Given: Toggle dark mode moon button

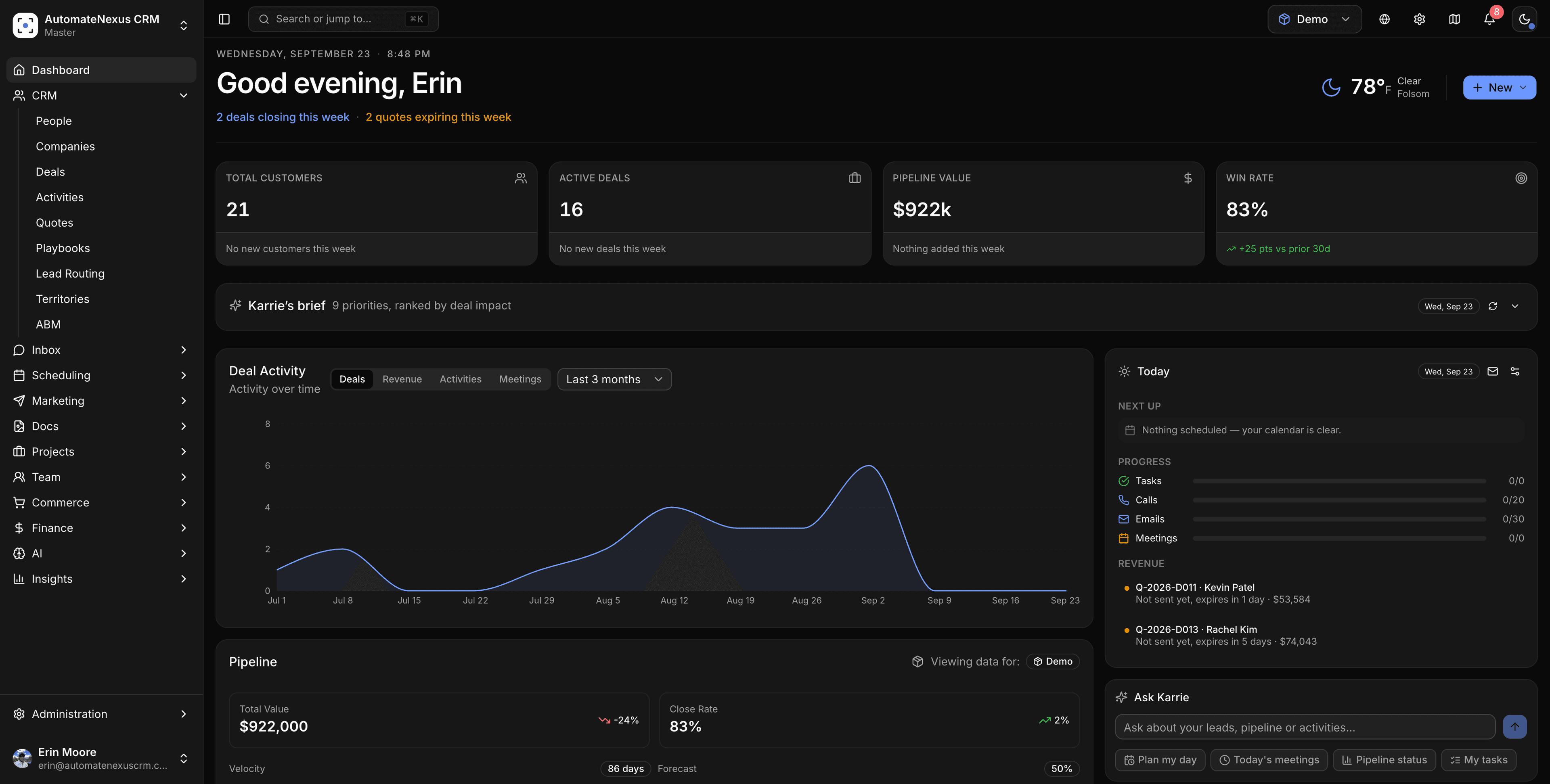Looking at the screenshot, I should click(1524, 19).
